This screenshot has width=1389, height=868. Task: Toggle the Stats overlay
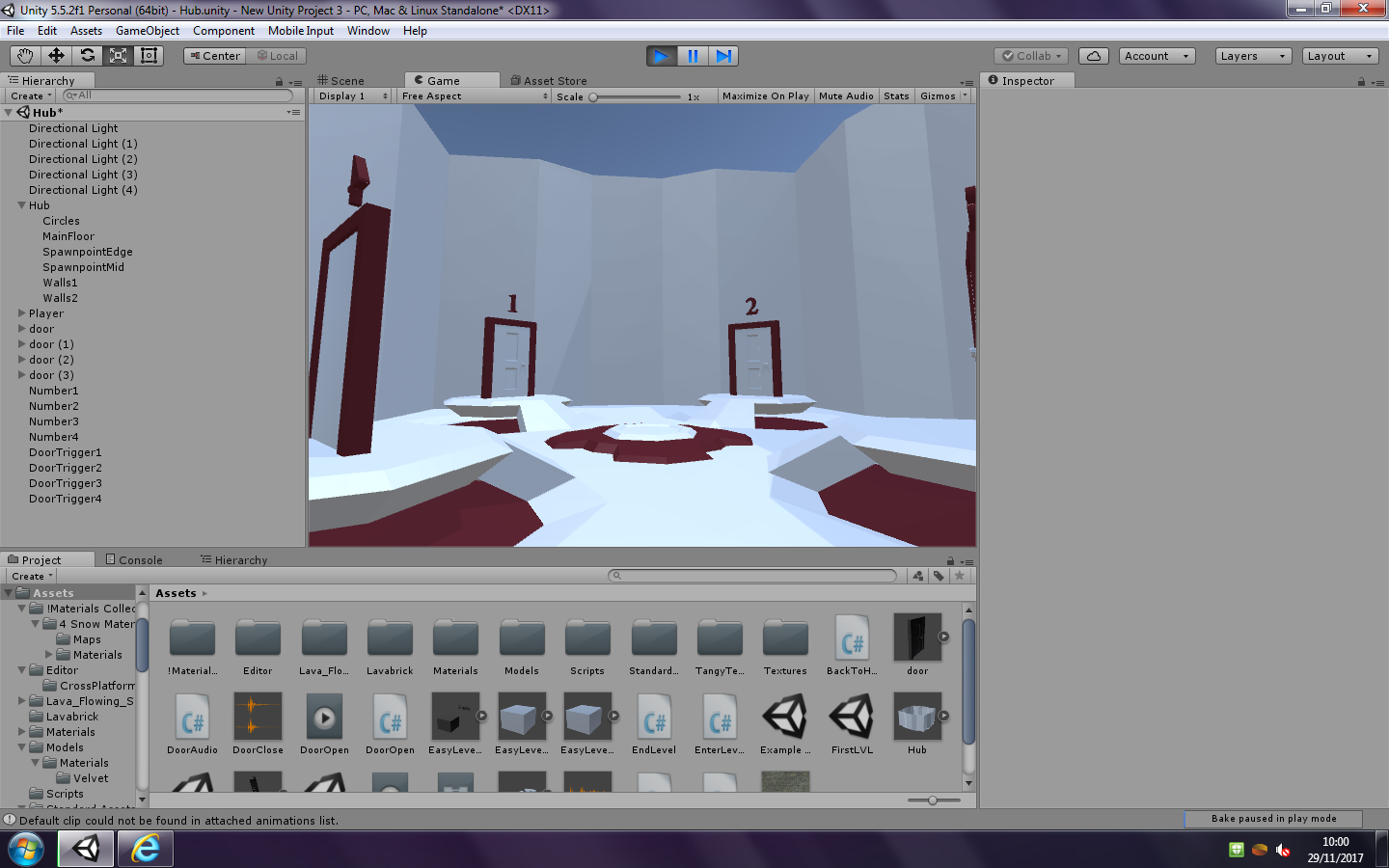click(x=896, y=95)
